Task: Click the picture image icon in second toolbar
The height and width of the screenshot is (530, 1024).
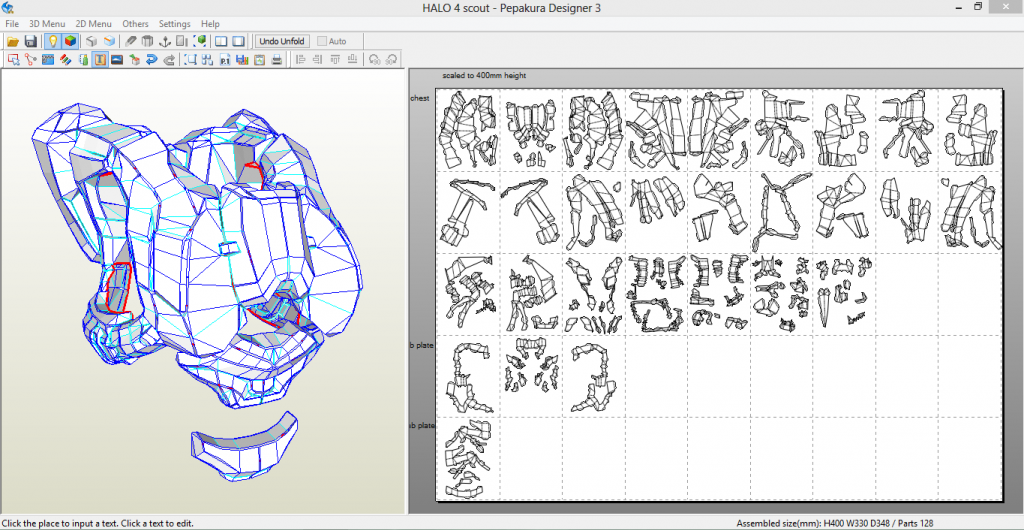Action: pyautogui.click(x=117, y=60)
